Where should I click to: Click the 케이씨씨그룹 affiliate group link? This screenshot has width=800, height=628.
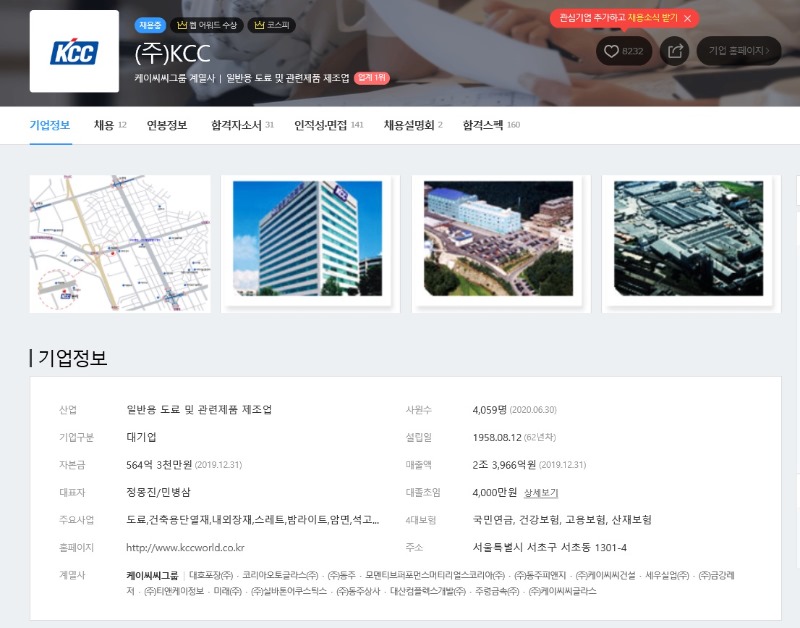pyautogui.click(x=152, y=575)
